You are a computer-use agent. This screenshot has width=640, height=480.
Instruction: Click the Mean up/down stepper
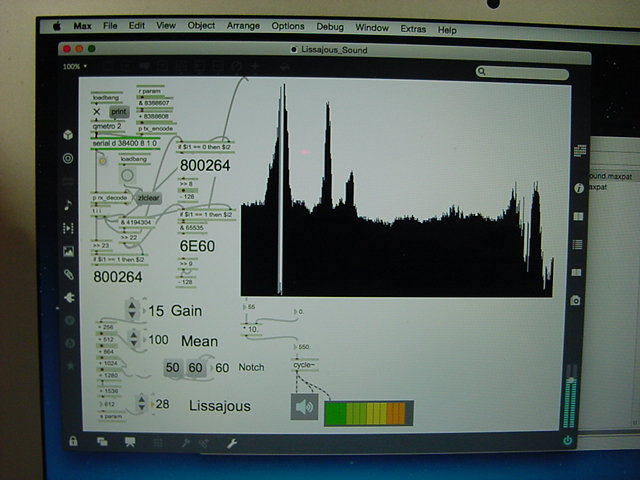[x=133, y=339]
